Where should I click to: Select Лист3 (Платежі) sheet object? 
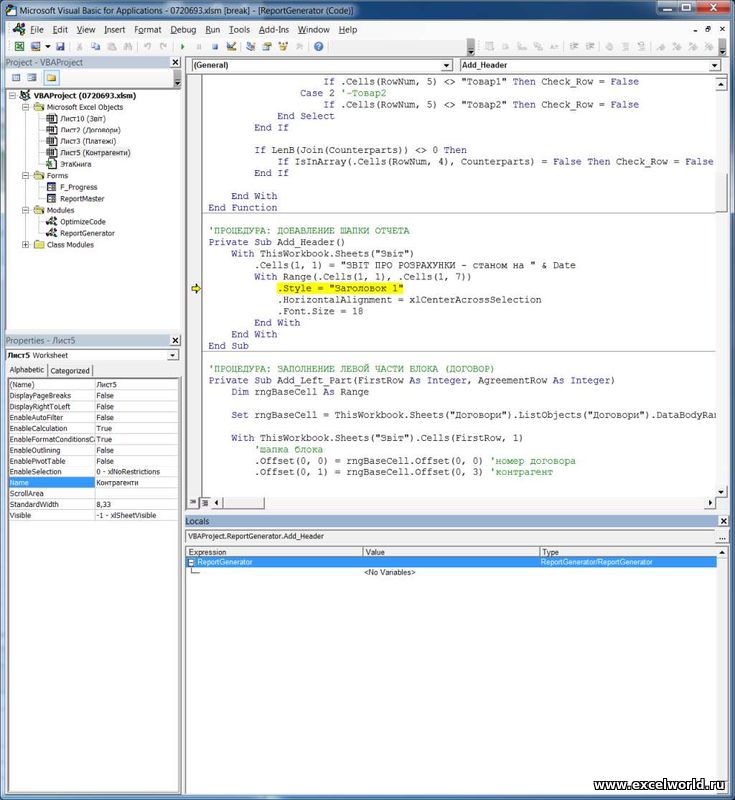88,141
